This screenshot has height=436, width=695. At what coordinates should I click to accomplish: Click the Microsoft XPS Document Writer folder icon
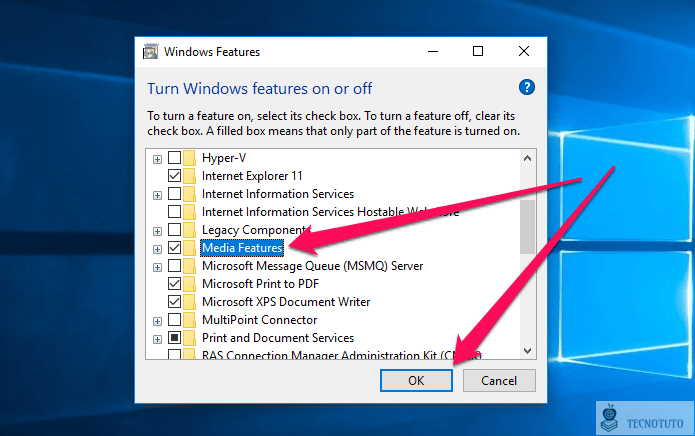[x=189, y=302]
